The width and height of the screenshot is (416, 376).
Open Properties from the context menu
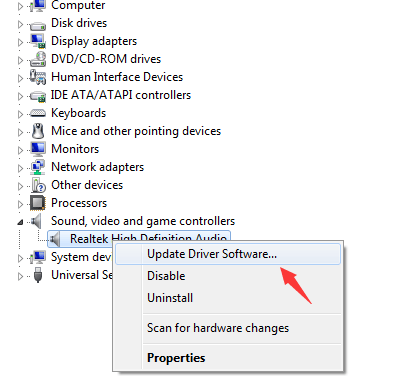pyautogui.click(x=176, y=358)
